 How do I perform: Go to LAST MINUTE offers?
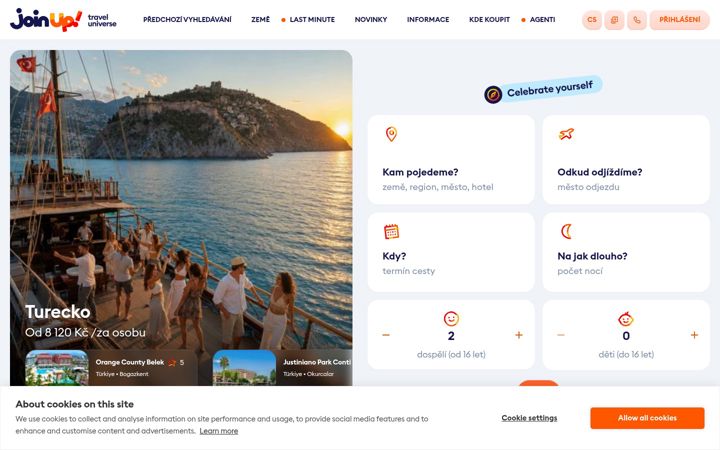[x=312, y=20]
